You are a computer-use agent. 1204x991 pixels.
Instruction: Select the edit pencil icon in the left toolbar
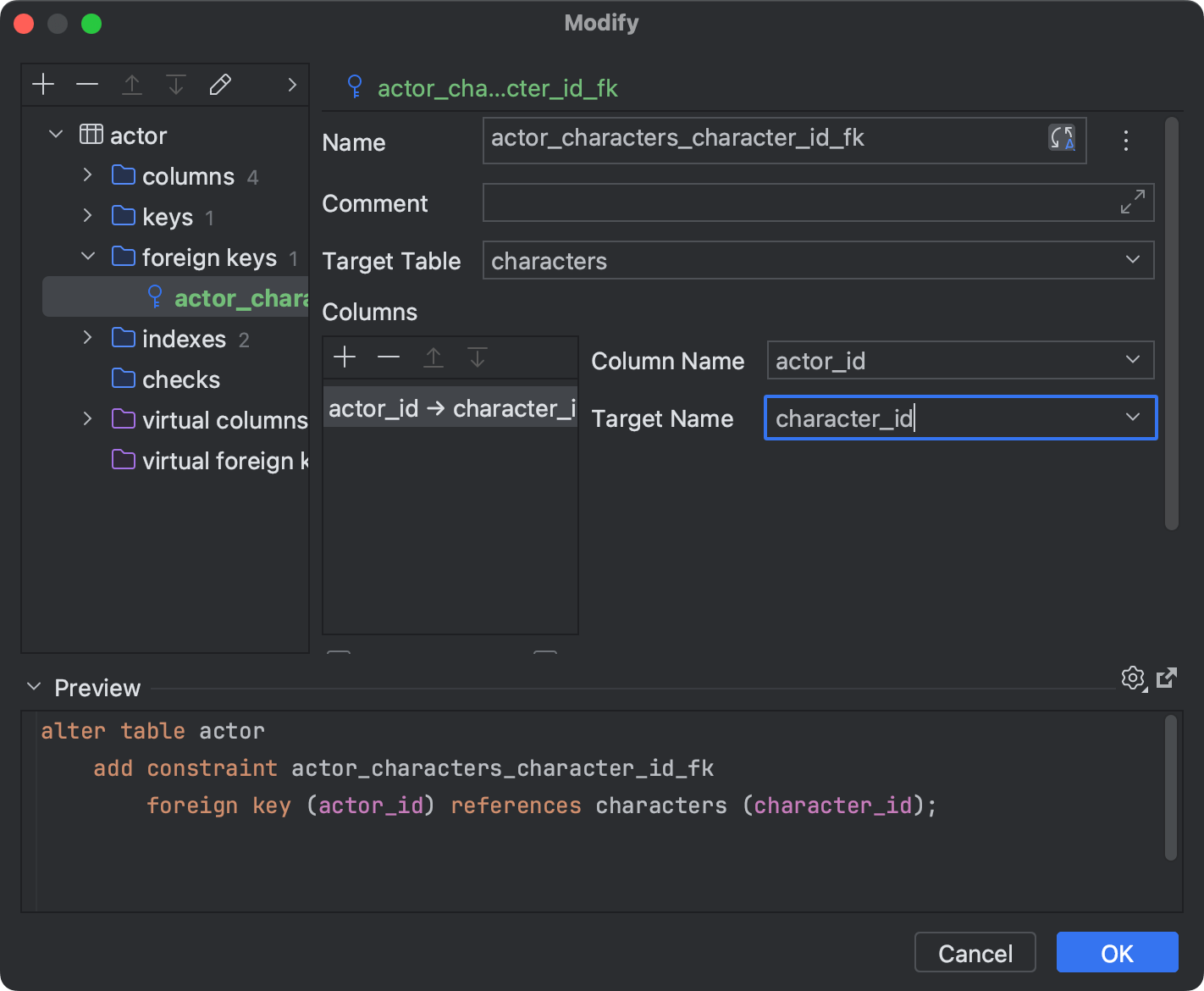[x=220, y=84]
